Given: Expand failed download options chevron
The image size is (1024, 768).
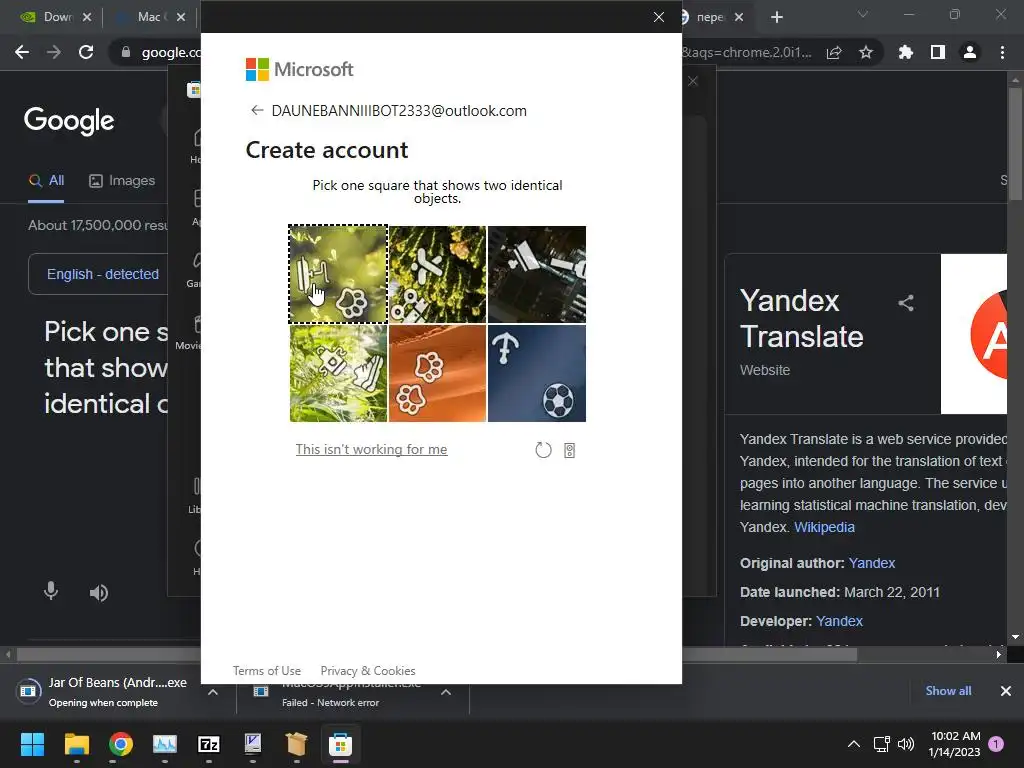Looking at the screenshot, I should tap(446, 692).
